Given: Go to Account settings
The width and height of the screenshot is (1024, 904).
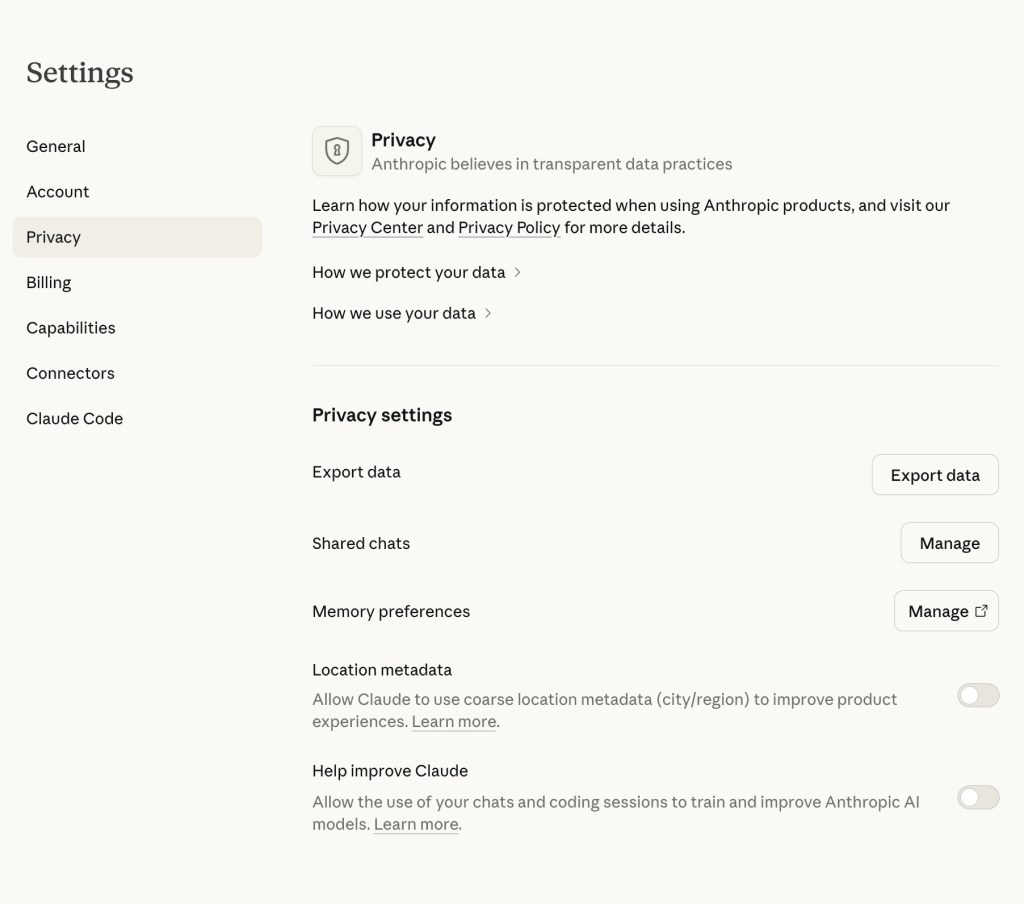Looking at the screenshot, I should click(x=58, y=192).
